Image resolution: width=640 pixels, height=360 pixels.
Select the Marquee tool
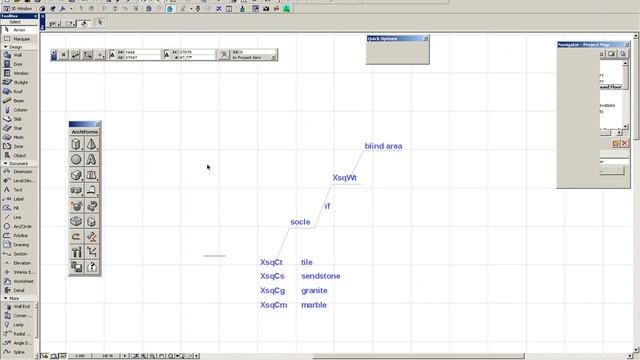(18, 39)
